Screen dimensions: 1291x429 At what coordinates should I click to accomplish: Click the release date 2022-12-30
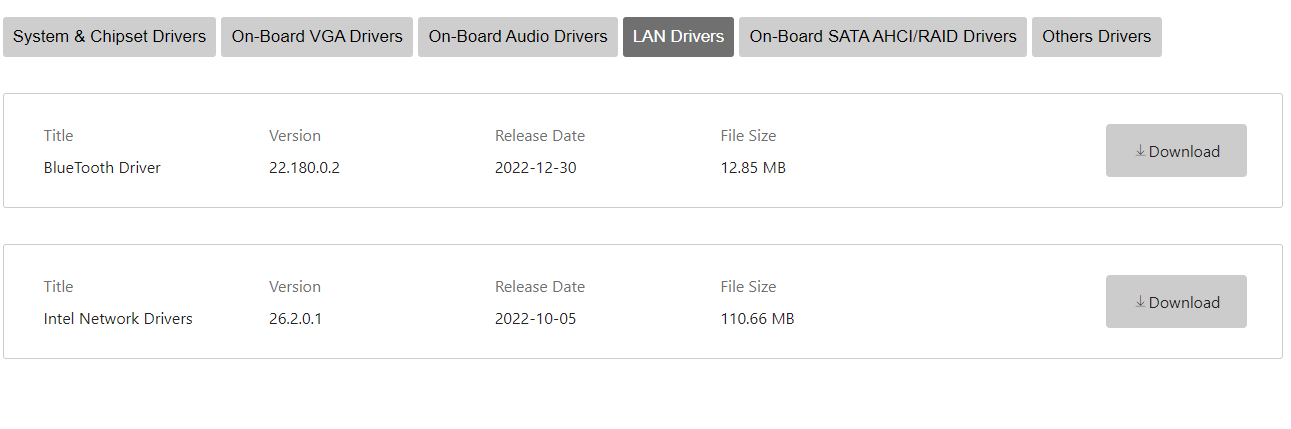click(535, 168)
